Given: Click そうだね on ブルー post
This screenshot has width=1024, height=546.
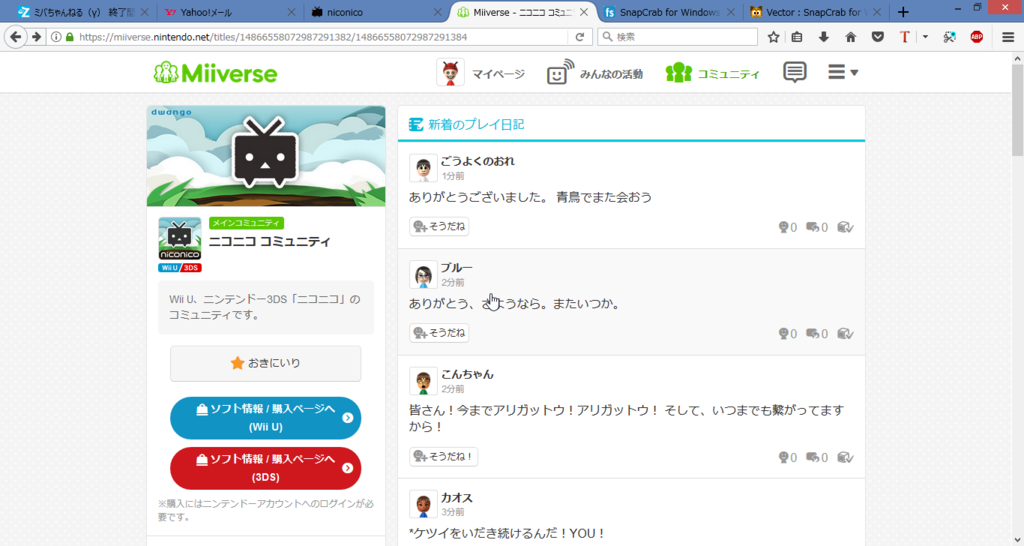Looking at the screenshot, I should pos(440,333).
